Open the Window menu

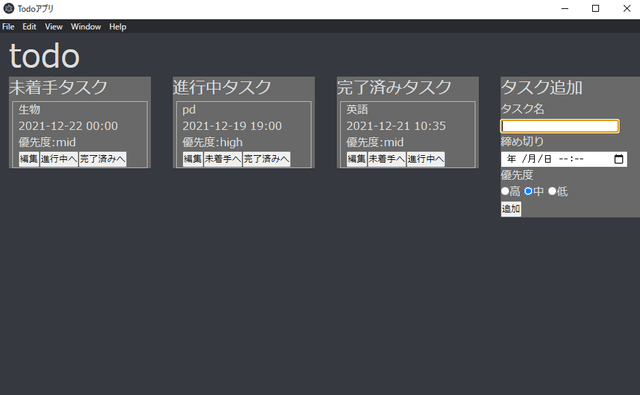coord(86,27)
